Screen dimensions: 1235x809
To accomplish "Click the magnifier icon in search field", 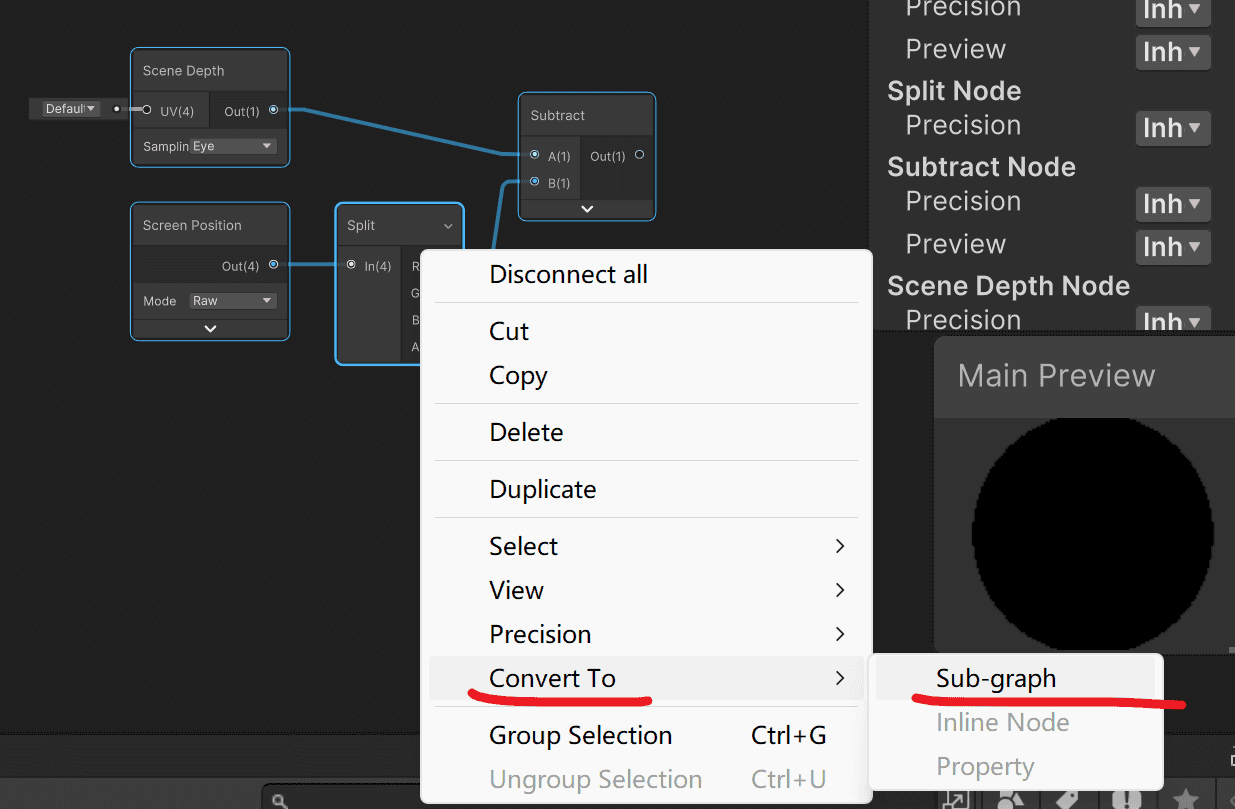I will [x=281, y=801].
